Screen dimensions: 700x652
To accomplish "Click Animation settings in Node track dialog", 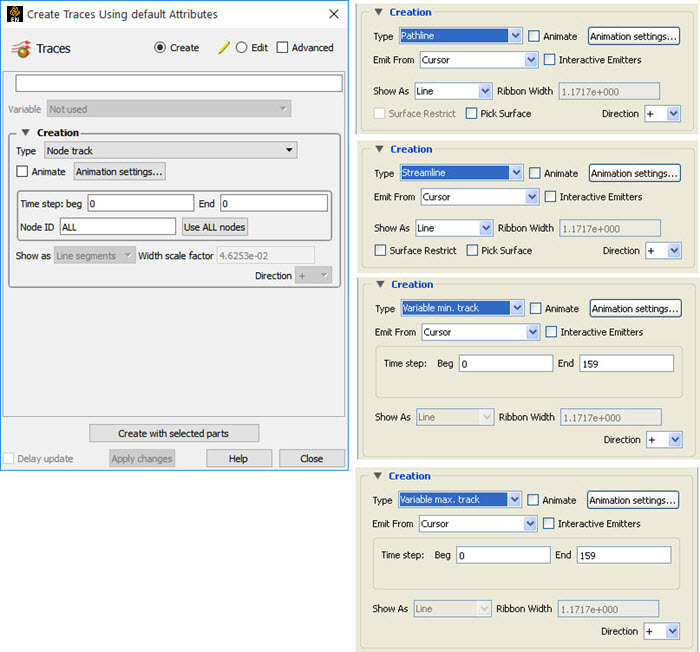I will (119, 171).
